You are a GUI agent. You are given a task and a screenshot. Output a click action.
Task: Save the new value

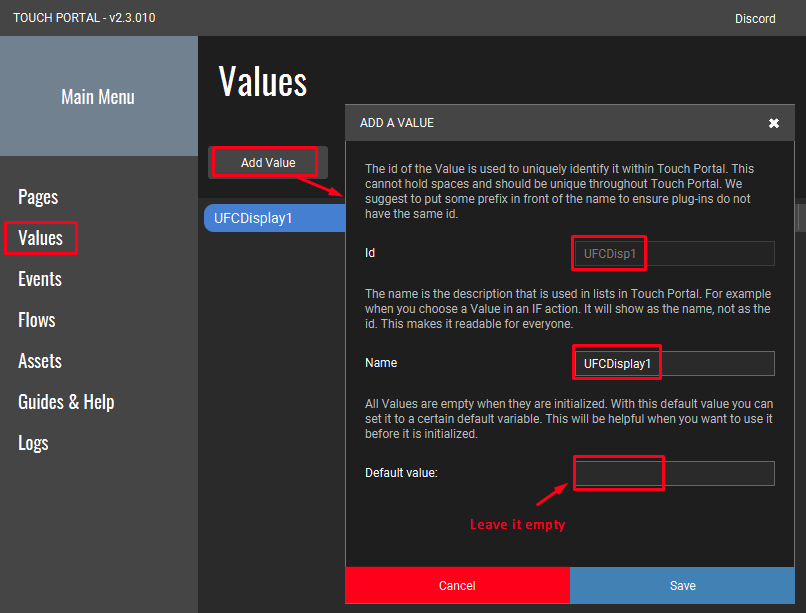coord(683,585)
